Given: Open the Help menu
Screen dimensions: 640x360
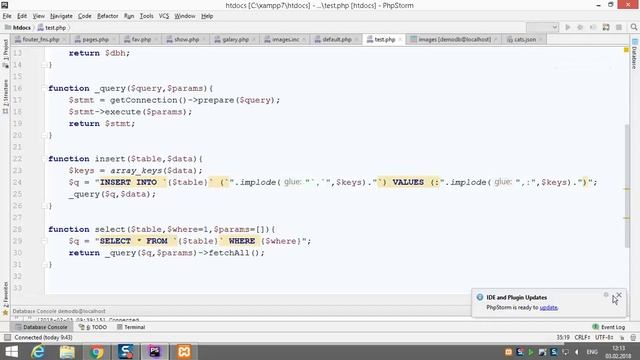Looking at the screenshot, I should click(x=207, y=16).
